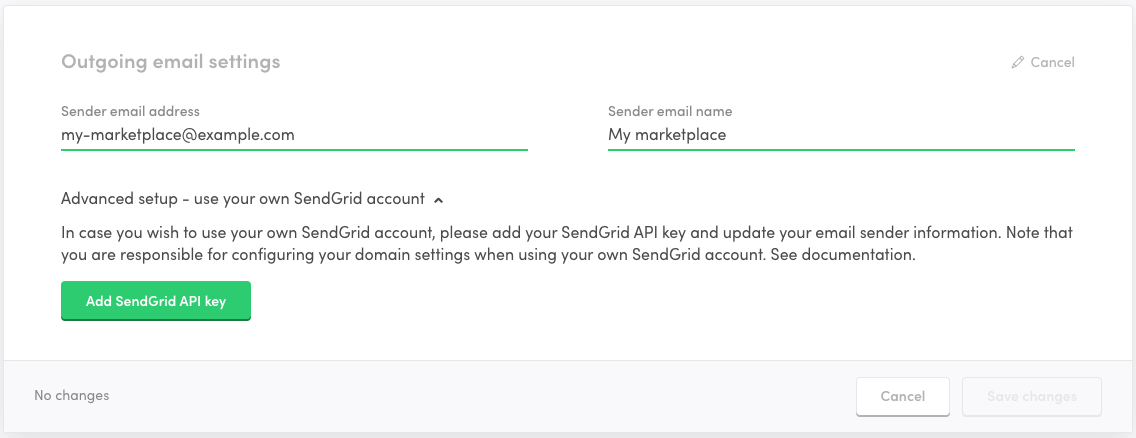Click the green underline below sender email name
The width and height of the screenshot is (1136, 438).
tap(840, 150)
